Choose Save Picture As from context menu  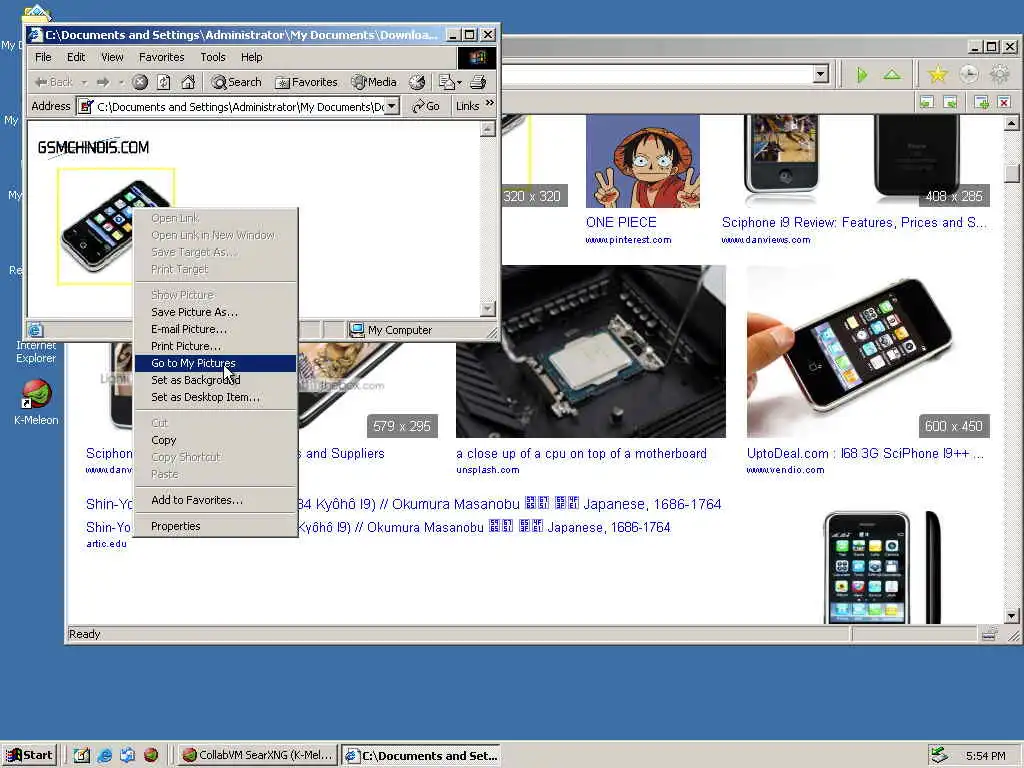tap(216, 312)
